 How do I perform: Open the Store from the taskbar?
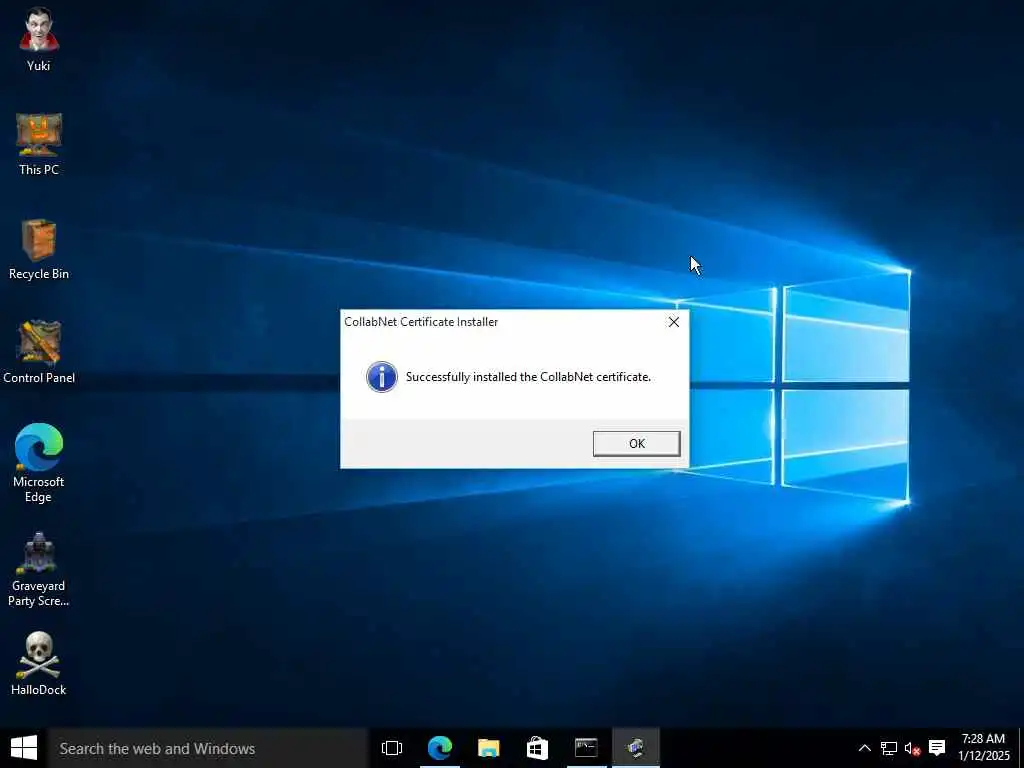coord(537,748)
